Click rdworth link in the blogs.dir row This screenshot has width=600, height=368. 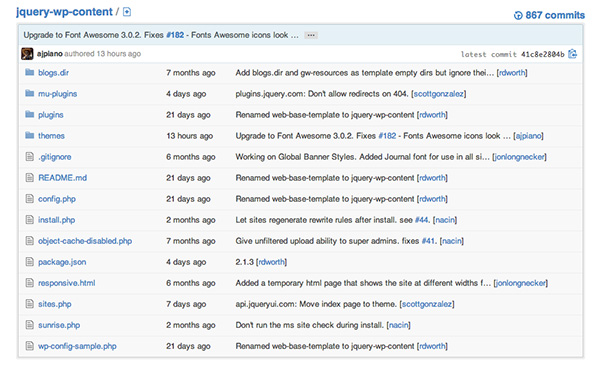[512, 73]
